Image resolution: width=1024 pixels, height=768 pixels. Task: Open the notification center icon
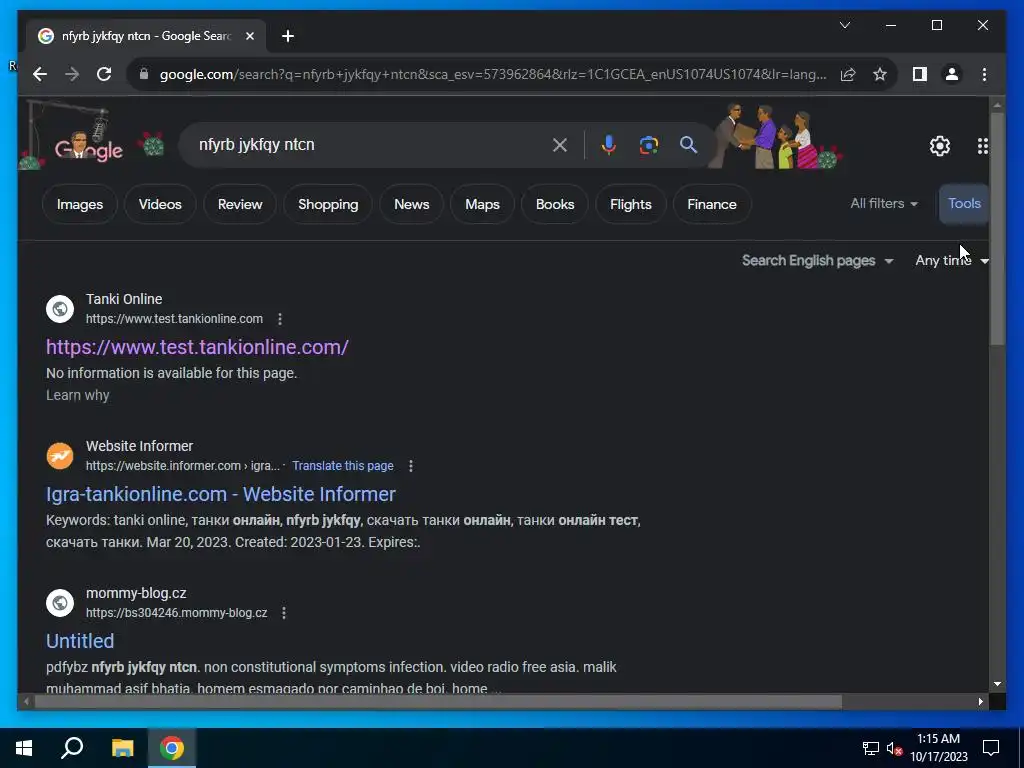coord(991,748)
